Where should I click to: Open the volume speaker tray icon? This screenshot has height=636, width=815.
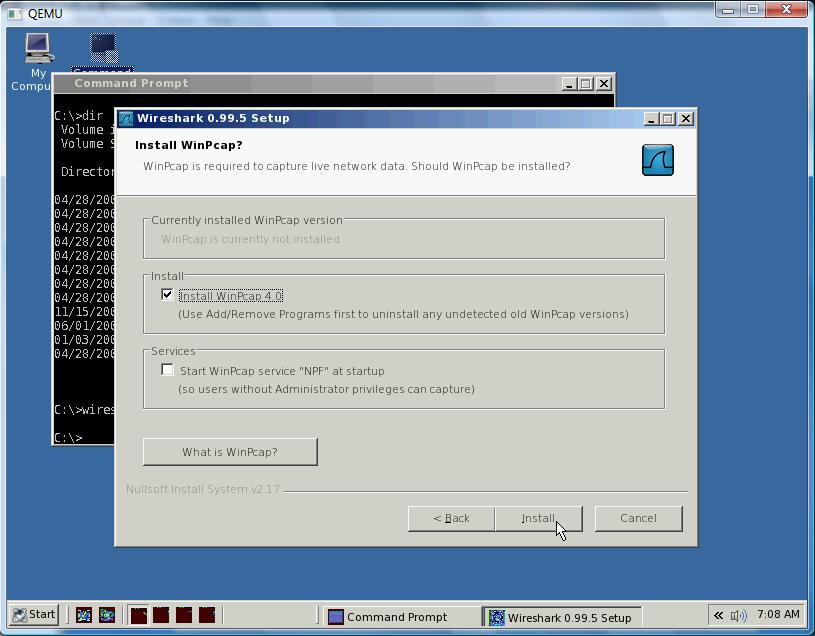click(x=739, y=616)
